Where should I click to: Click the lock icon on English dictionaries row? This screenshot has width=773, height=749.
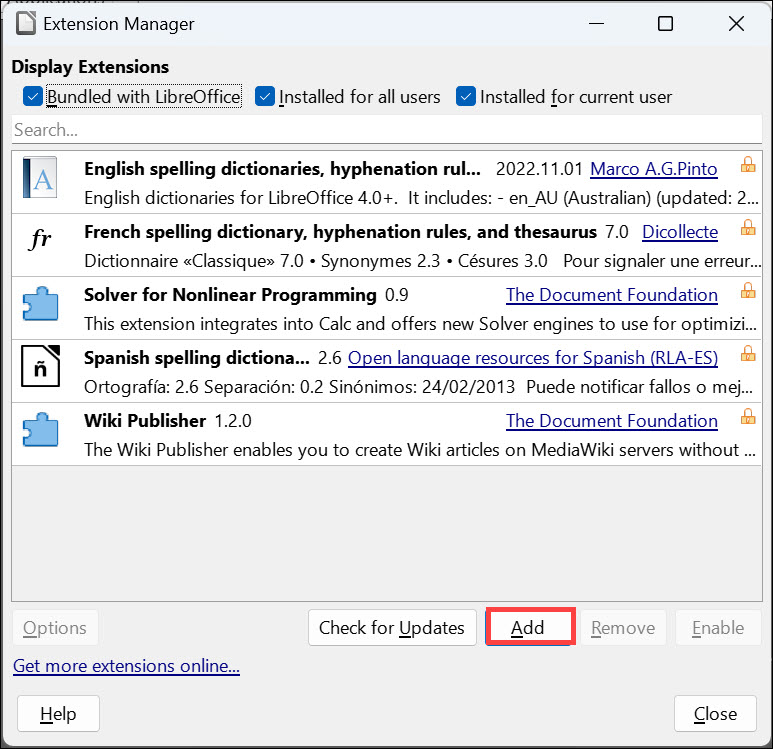click(x=746, y=165)
